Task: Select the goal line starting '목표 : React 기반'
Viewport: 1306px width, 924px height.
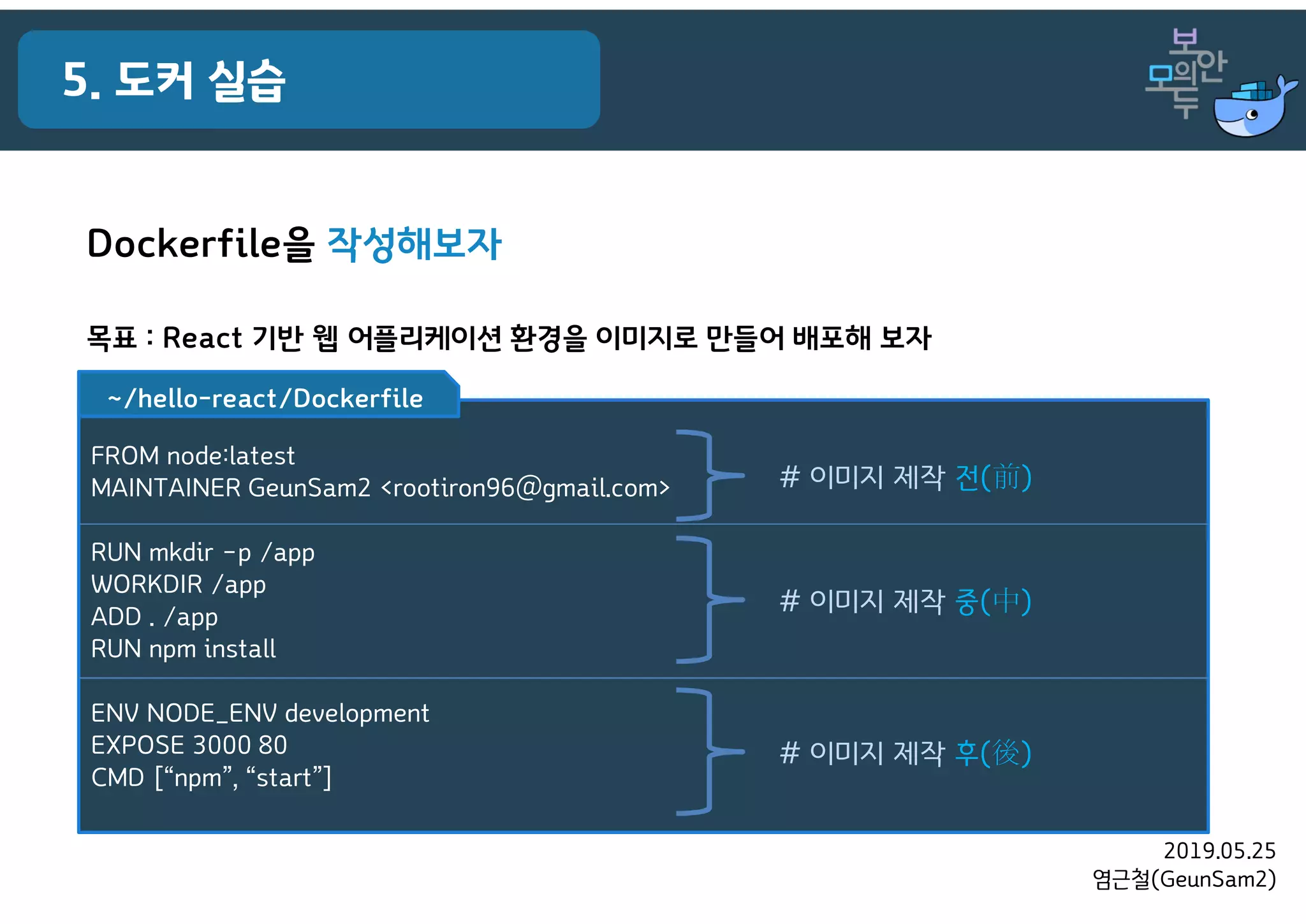Action: click(509, 337)
